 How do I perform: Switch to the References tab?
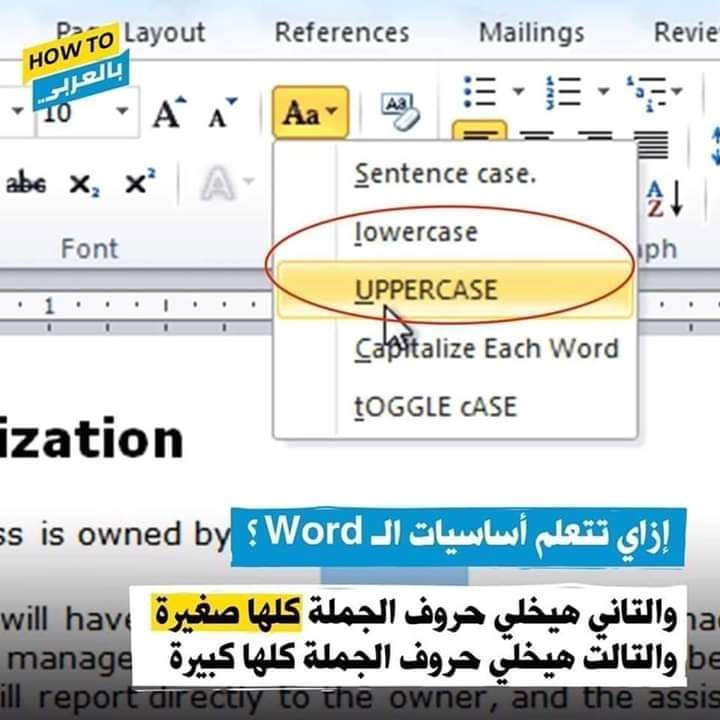click(x=342, y=32)
